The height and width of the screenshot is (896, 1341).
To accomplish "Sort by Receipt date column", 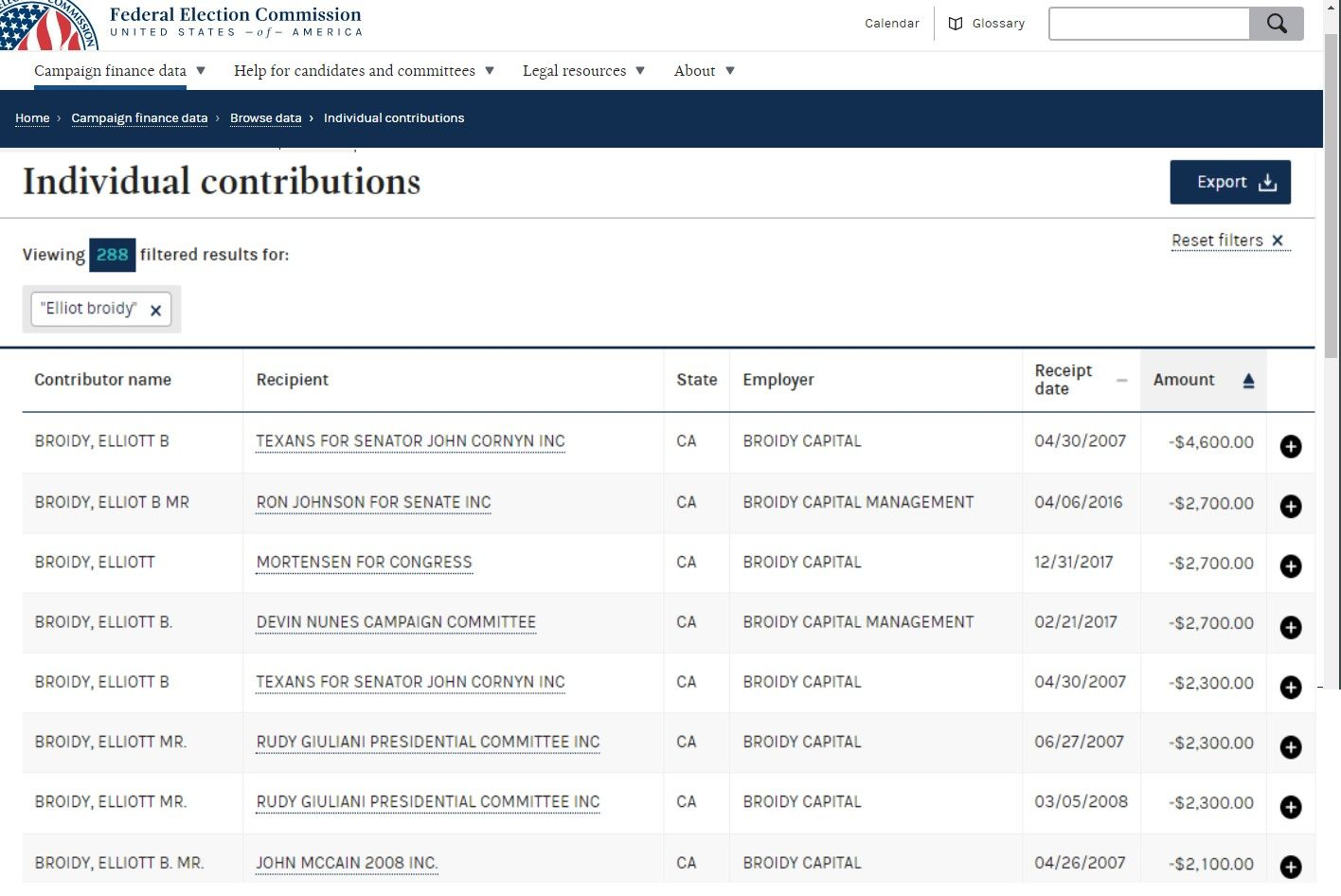I will pyautogui.click(x=1081, y=380).
